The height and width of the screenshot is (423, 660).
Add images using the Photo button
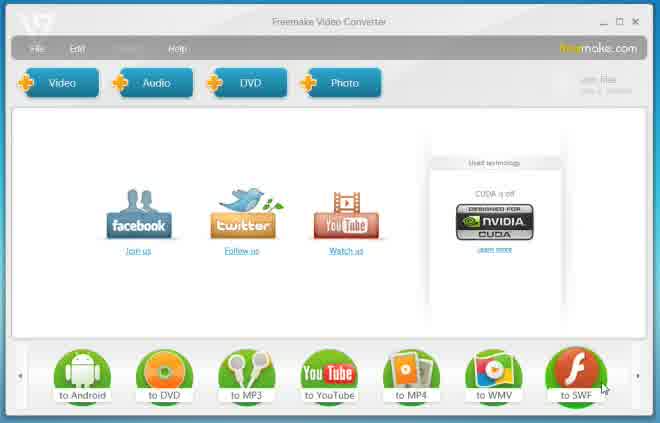pyautogui.click(x=341, y=83)
